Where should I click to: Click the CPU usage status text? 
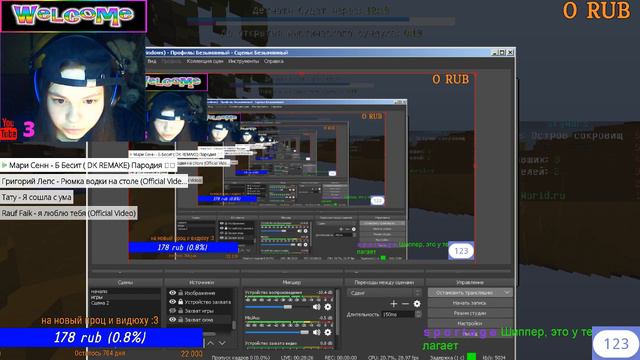tap(393, 357)
